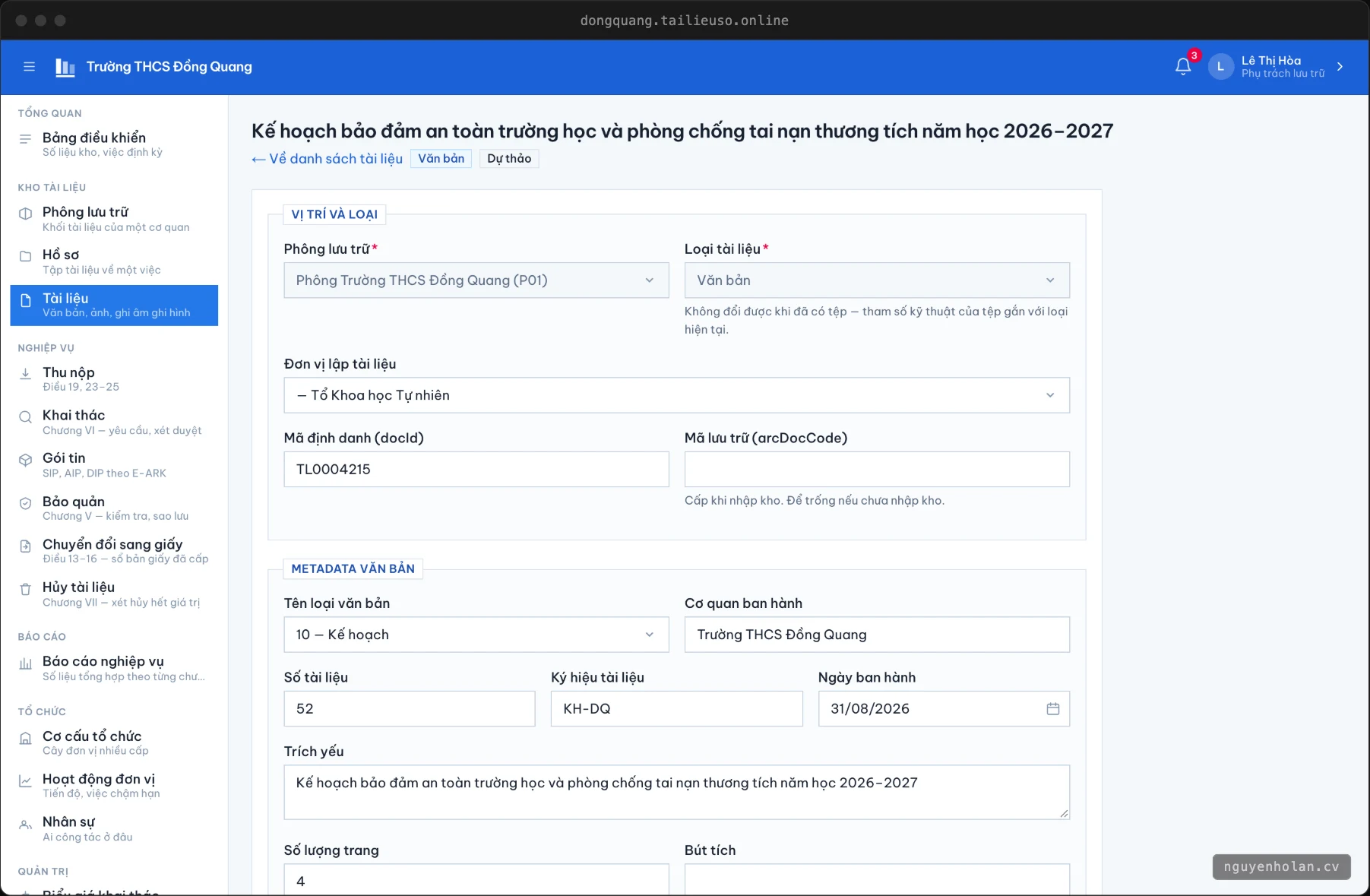Click the Gói tin package icon
The height and width of the screenshot is (896, 1370).
(26, 460)
